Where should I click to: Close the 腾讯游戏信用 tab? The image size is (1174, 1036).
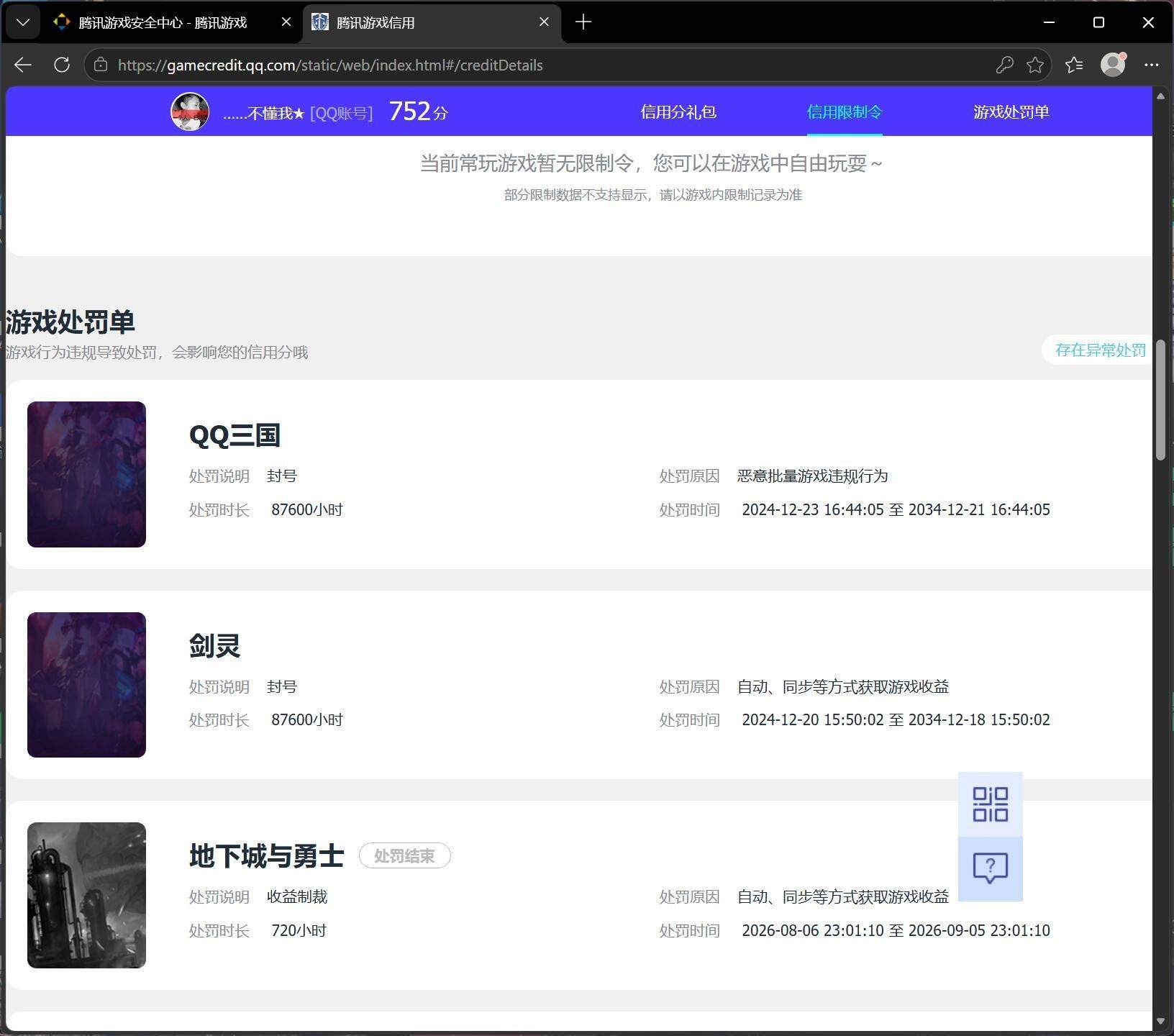(544, 22)
